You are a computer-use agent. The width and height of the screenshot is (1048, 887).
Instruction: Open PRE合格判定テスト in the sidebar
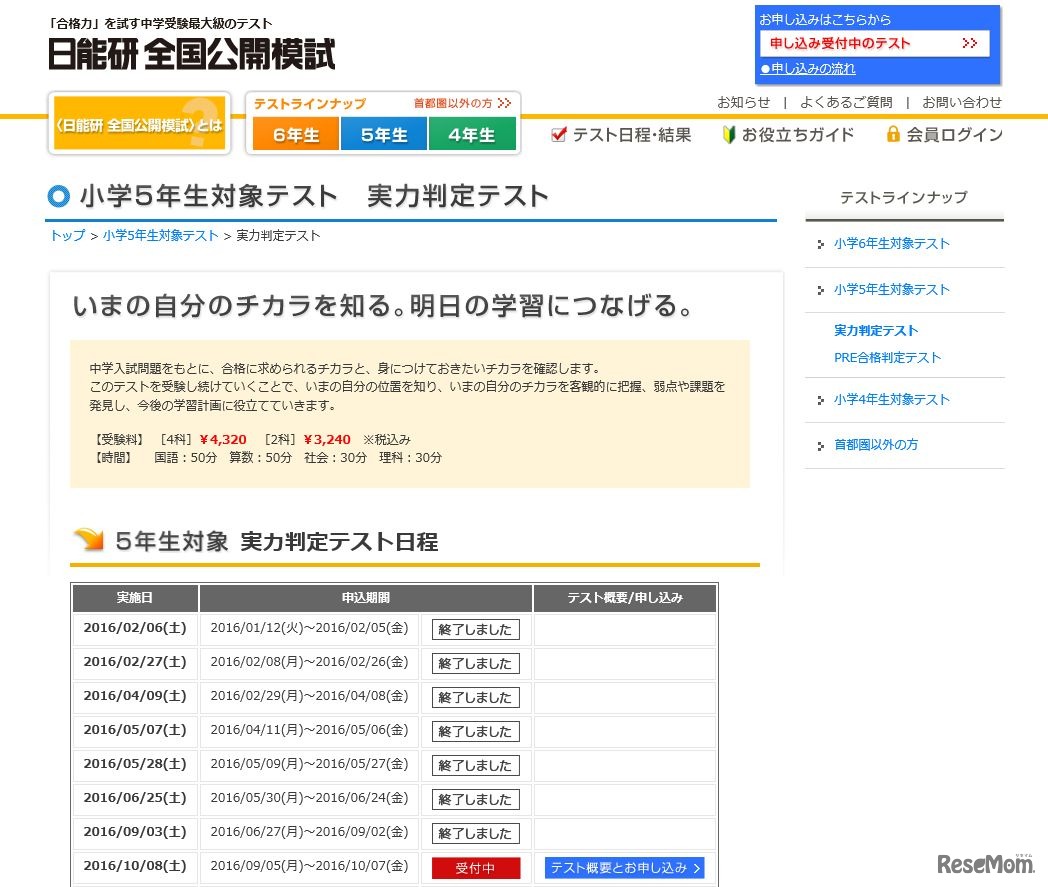click(887, 358)
